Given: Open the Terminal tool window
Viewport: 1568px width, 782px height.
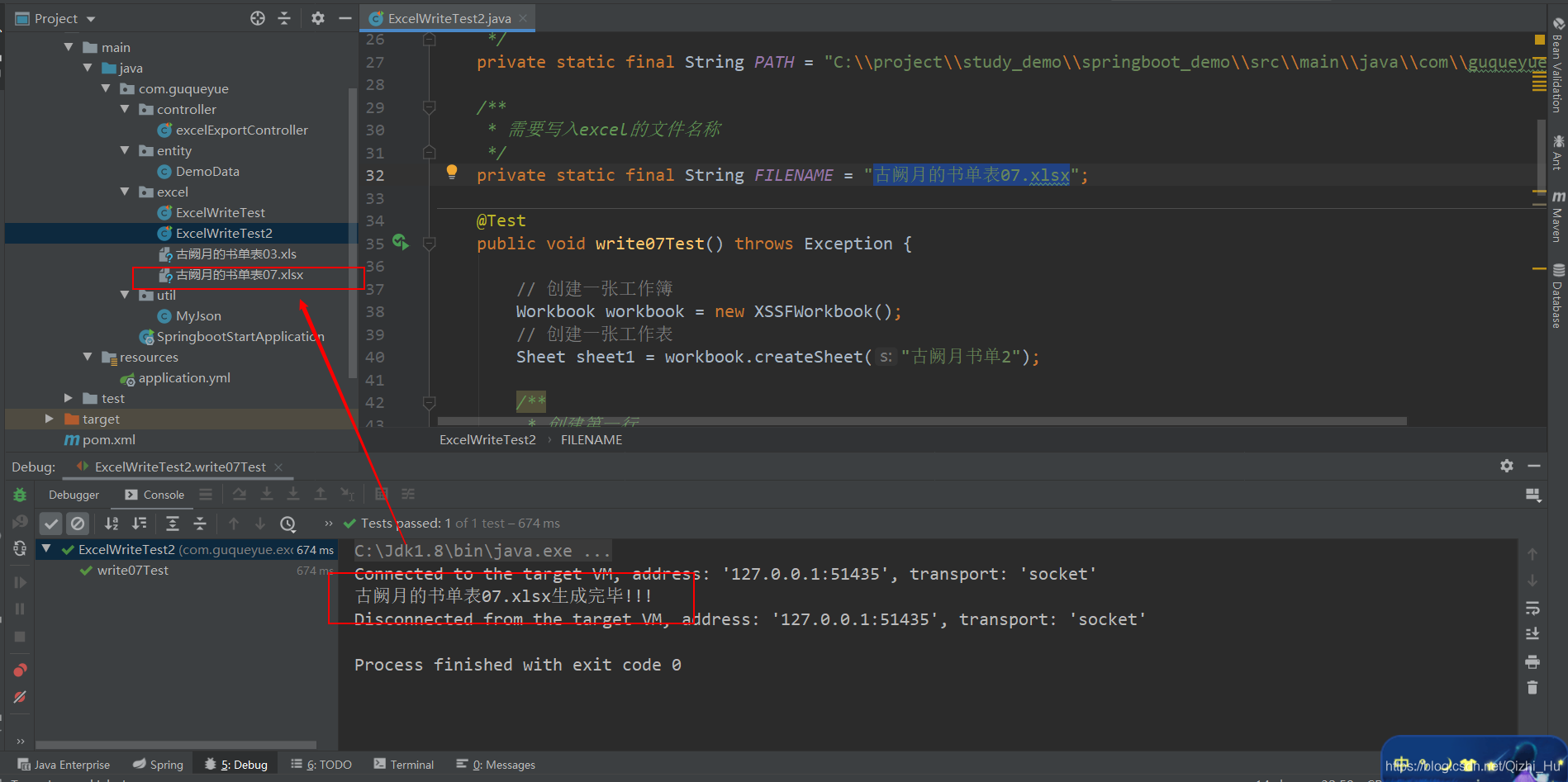Looking at the screenshot, I should (404, 765).
